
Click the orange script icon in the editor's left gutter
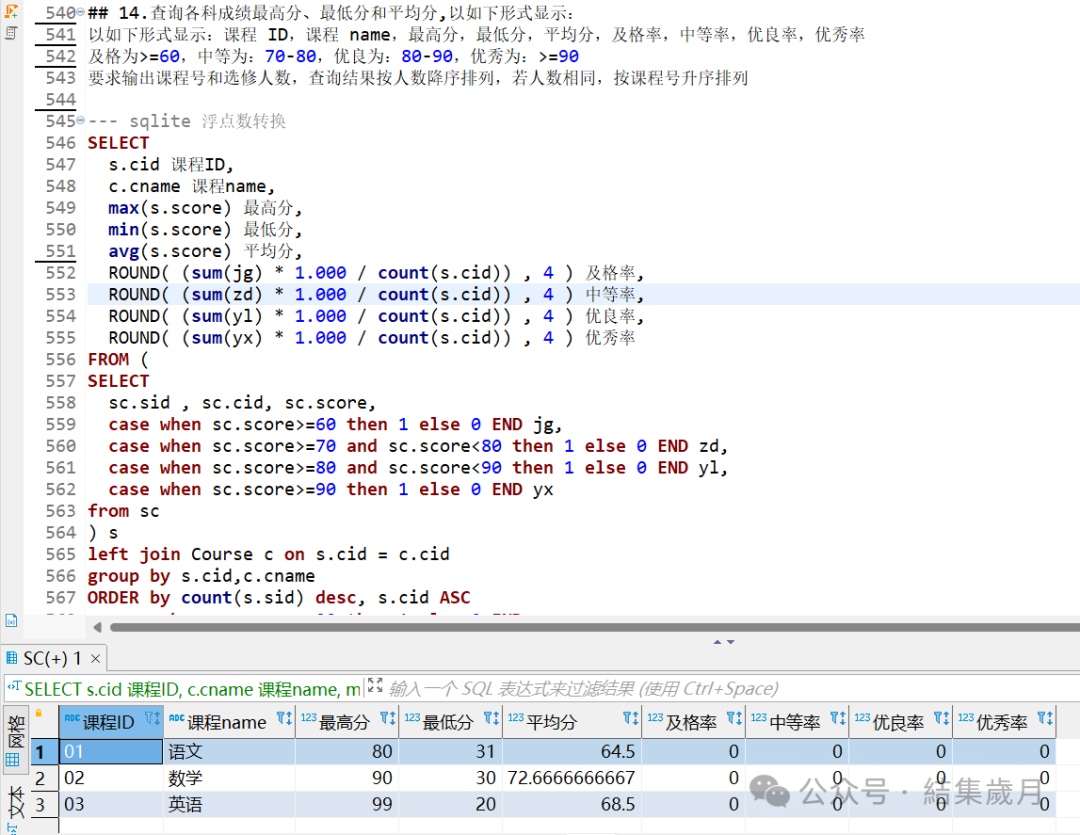11,10
